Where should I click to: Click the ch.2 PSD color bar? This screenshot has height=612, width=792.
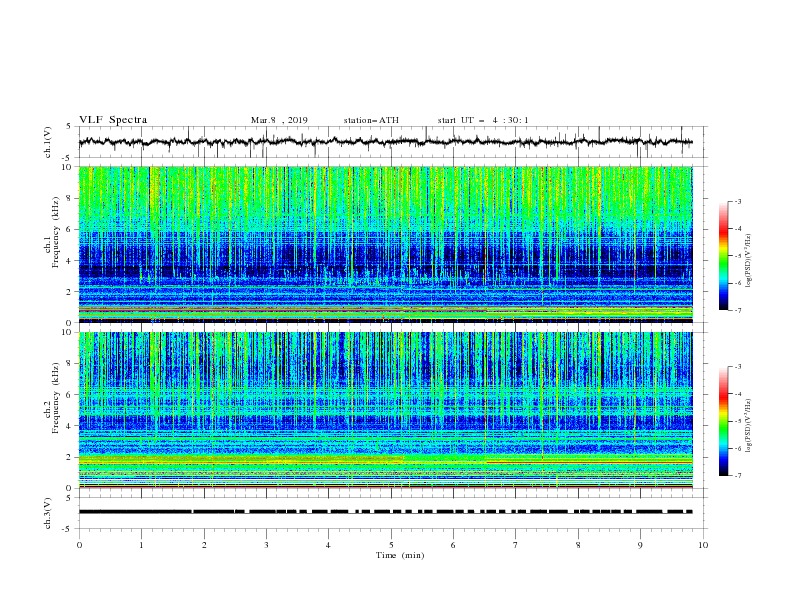(723, 421)
